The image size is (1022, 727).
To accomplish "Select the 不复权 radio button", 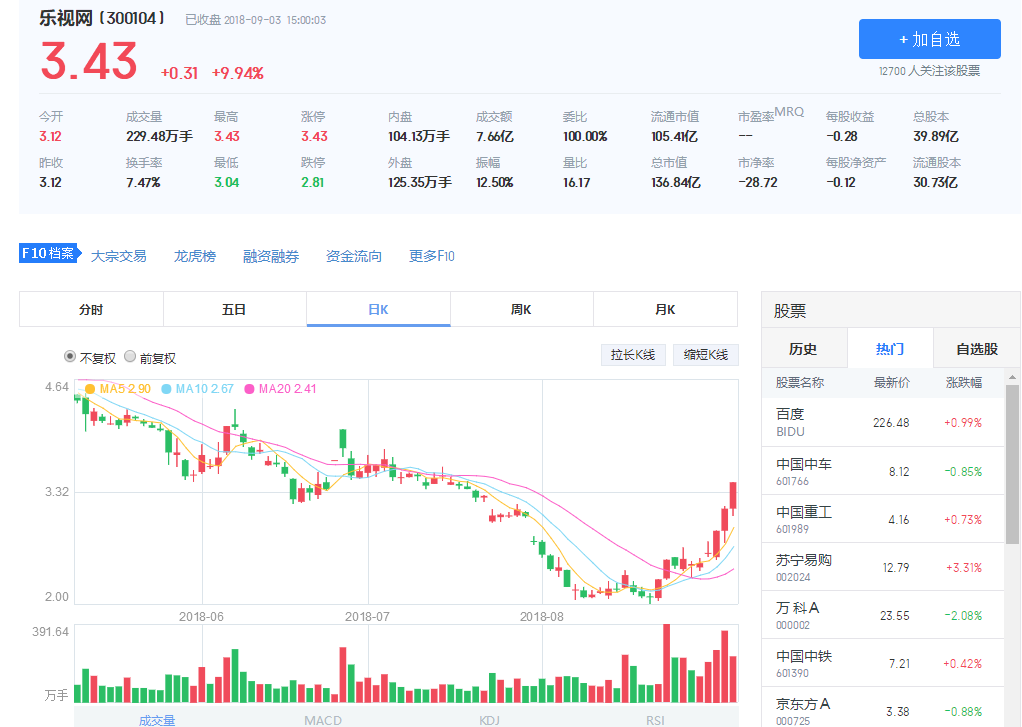I will tap(70, 357).
